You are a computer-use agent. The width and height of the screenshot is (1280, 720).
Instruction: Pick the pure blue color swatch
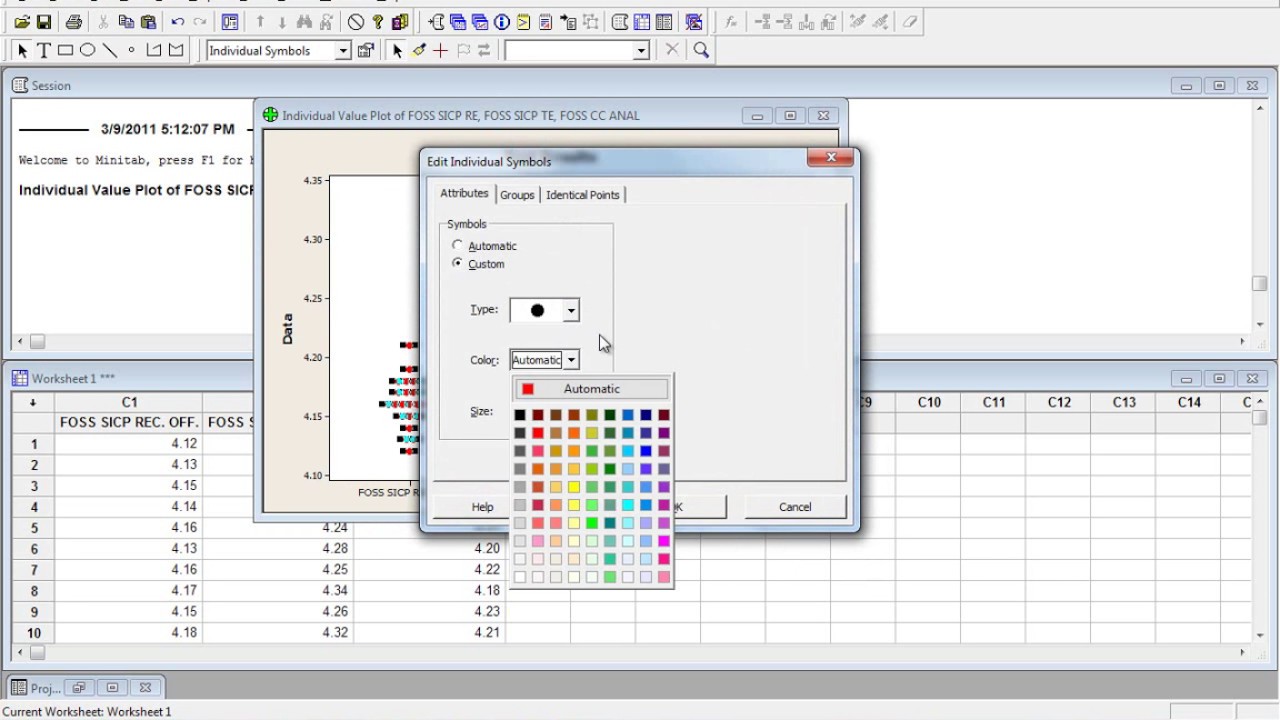tap(646, 451)
